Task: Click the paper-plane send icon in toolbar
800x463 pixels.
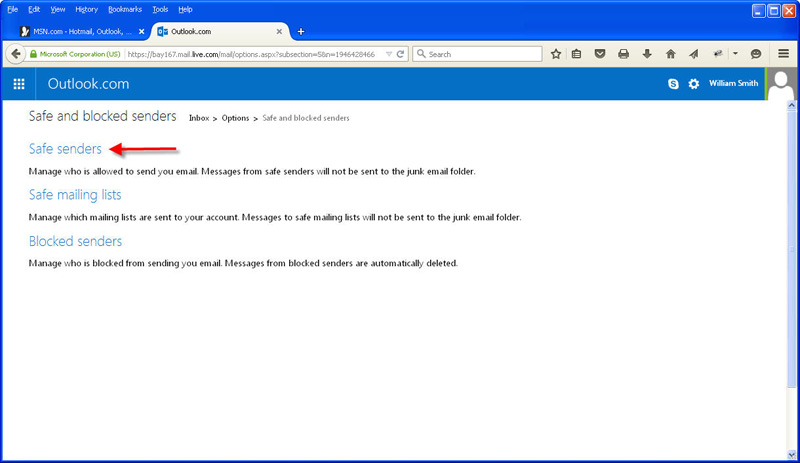Action: click(694, 54)
